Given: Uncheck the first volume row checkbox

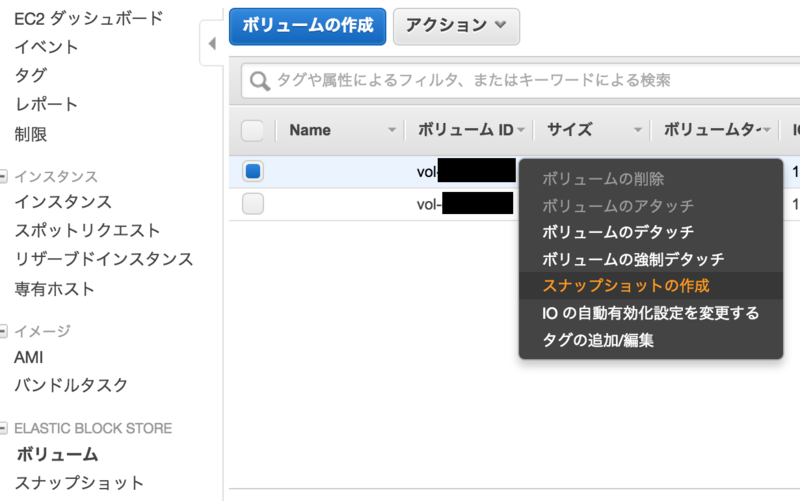Looking at the screenshot, I should (253, 171).
